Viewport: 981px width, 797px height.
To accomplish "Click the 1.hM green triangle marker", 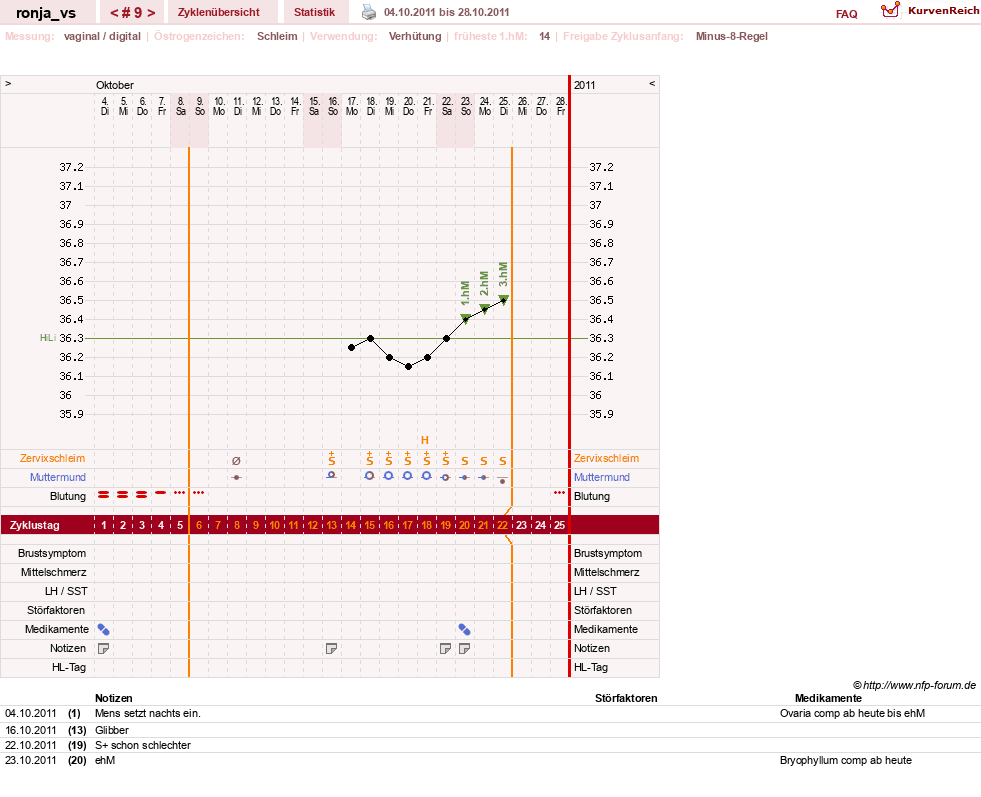I will [465, 318].
